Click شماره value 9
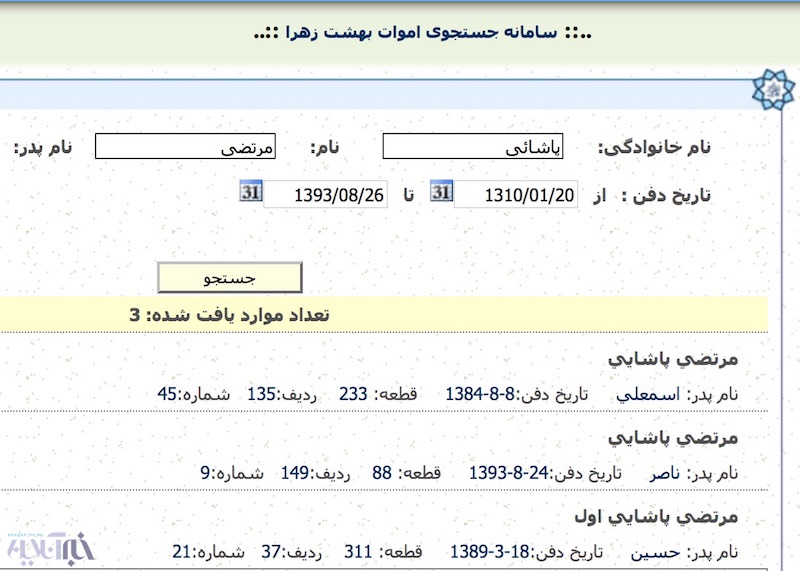This screenshot has height=571, width=800. (205, 473)
